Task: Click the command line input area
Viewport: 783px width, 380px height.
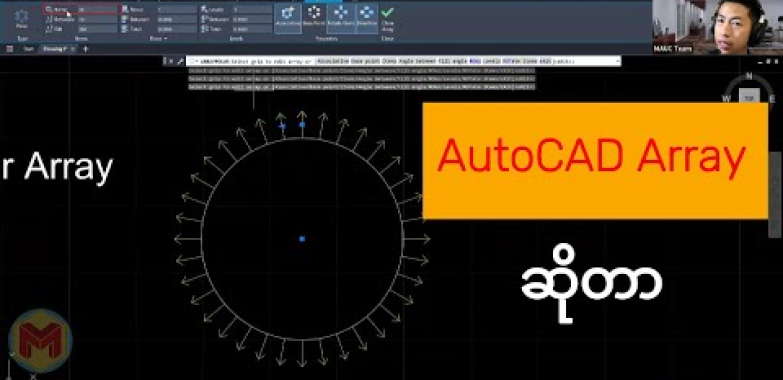Action: coord(403,61)
